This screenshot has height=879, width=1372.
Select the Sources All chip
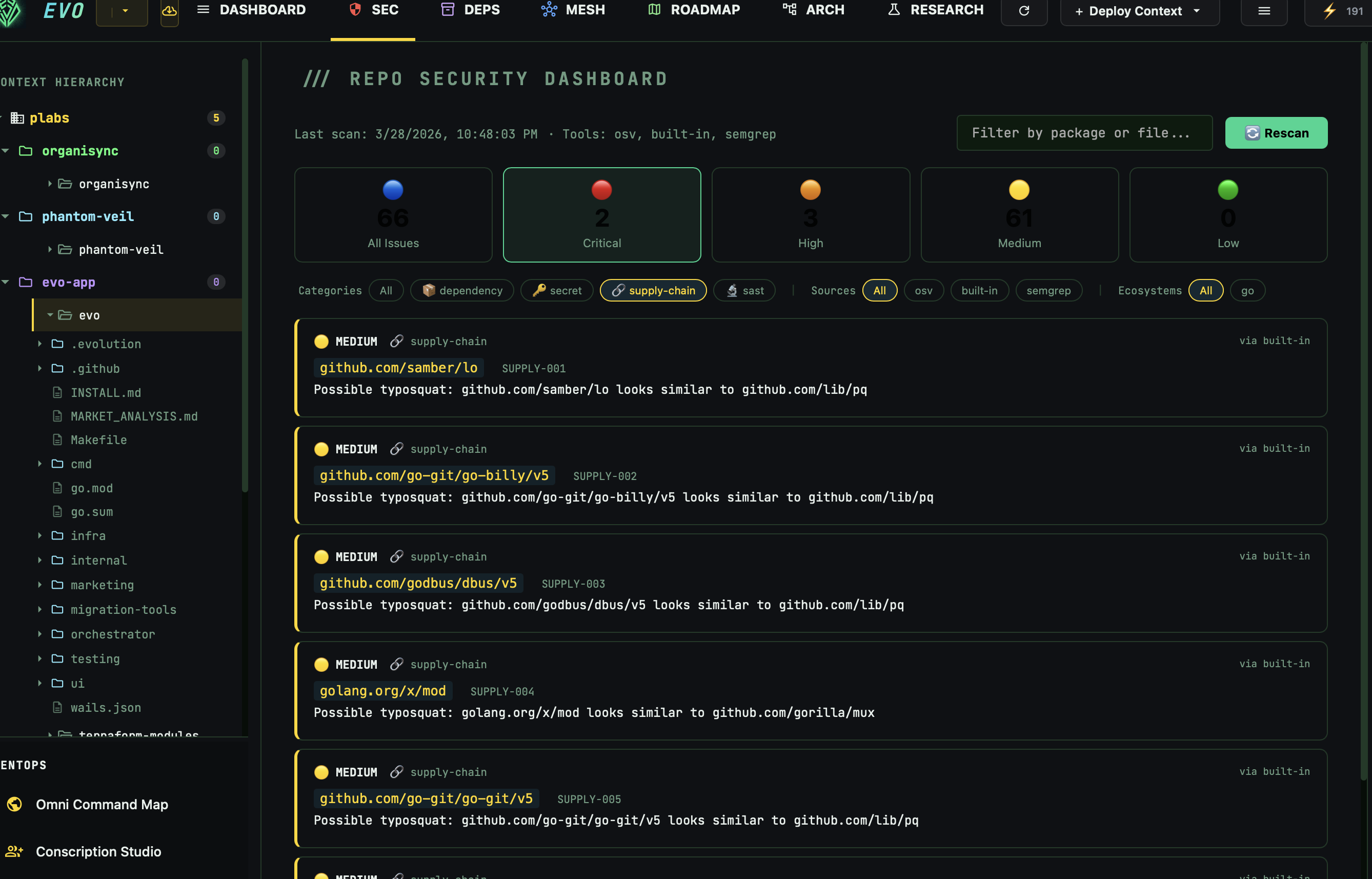click(880, 291)
